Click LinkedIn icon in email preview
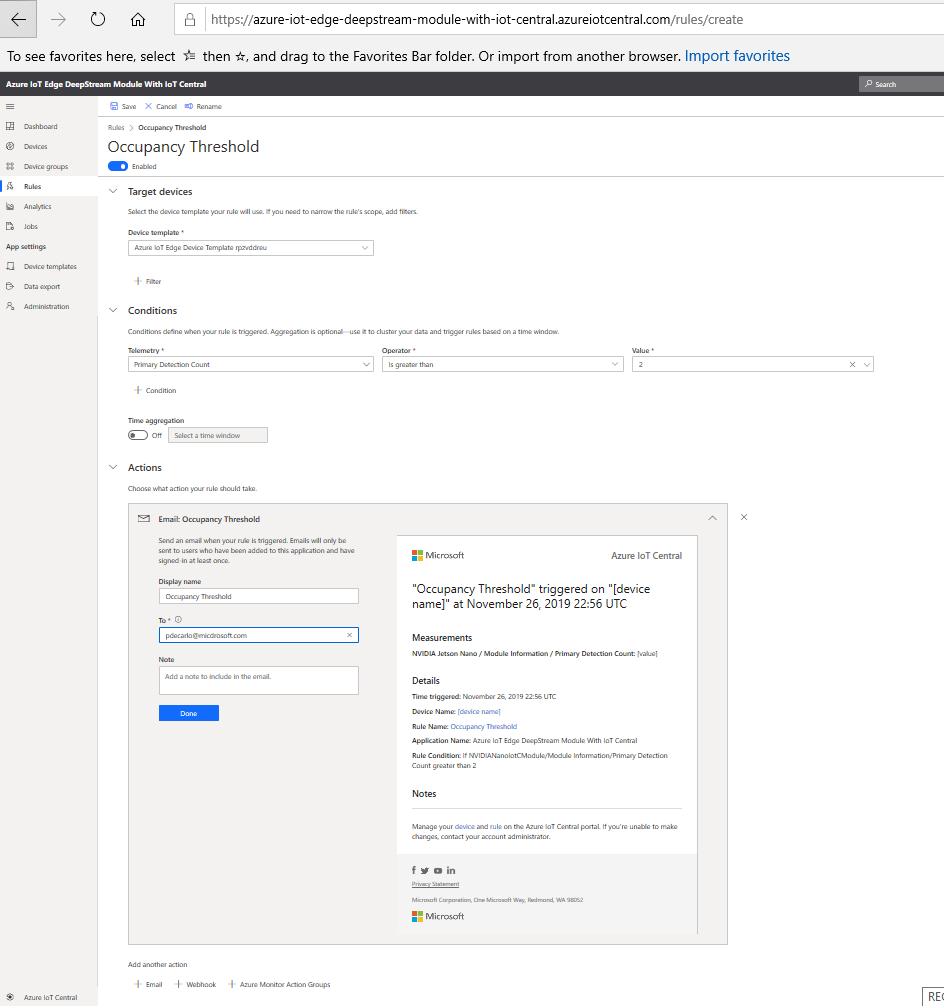 tap(451, 871)
